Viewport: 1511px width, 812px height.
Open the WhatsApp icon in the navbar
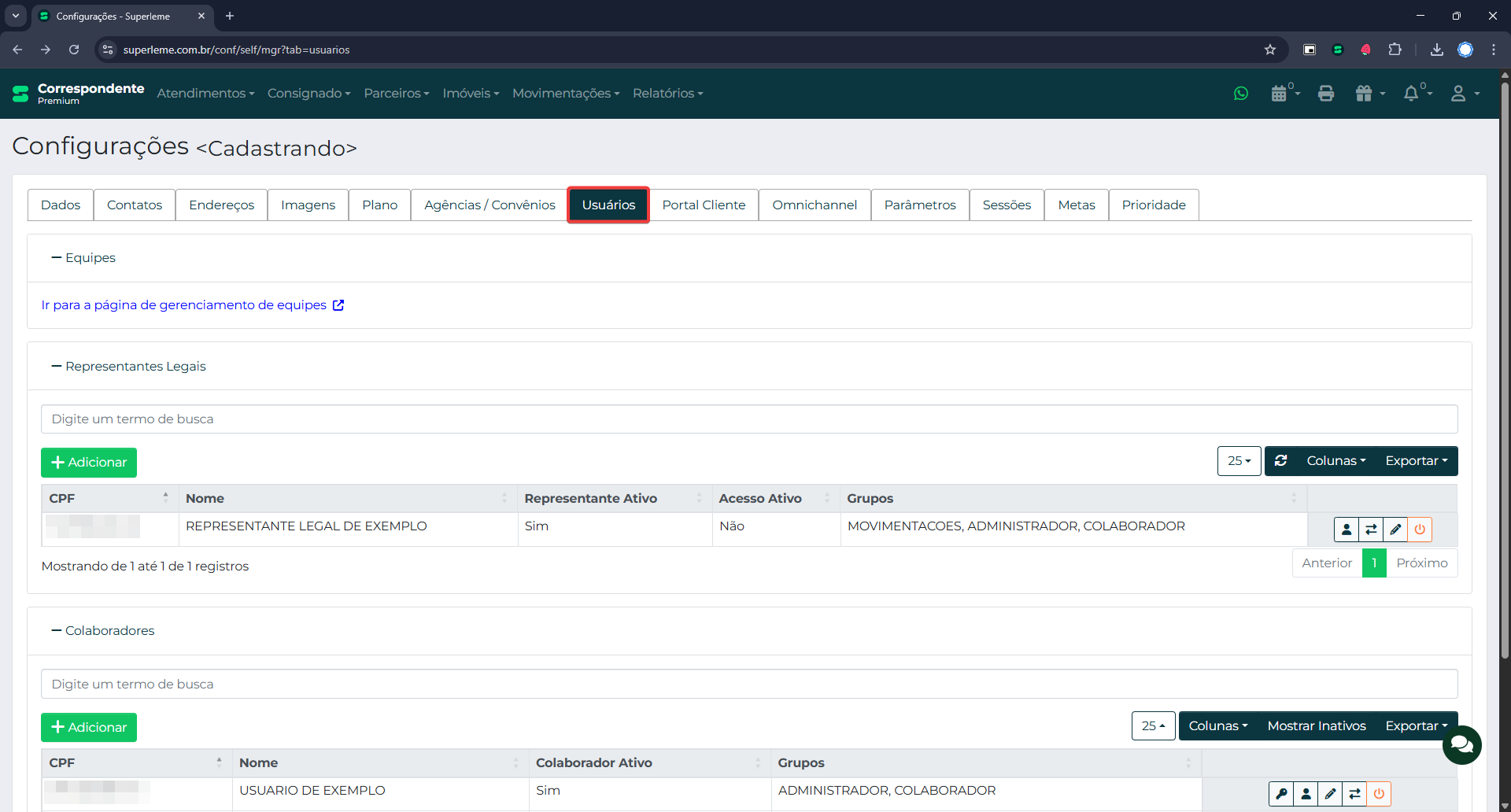tap(1241, 94)
